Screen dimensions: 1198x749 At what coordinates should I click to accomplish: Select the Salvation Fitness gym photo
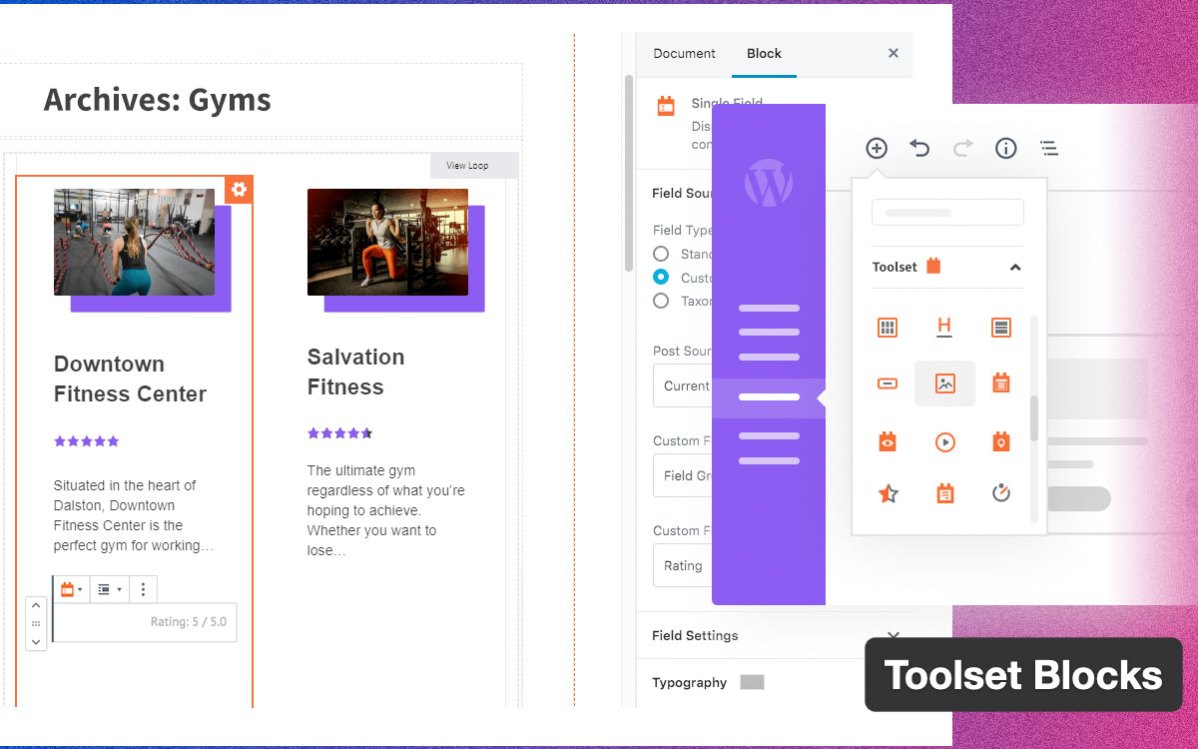pos(387,242)
